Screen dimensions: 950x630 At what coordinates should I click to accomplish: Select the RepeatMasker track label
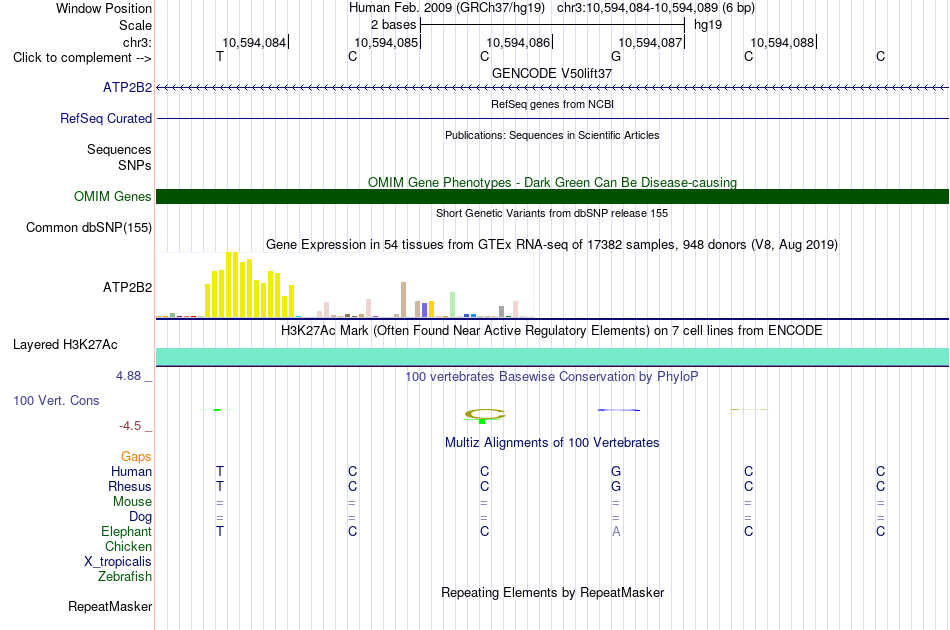(x=110, y=606)
